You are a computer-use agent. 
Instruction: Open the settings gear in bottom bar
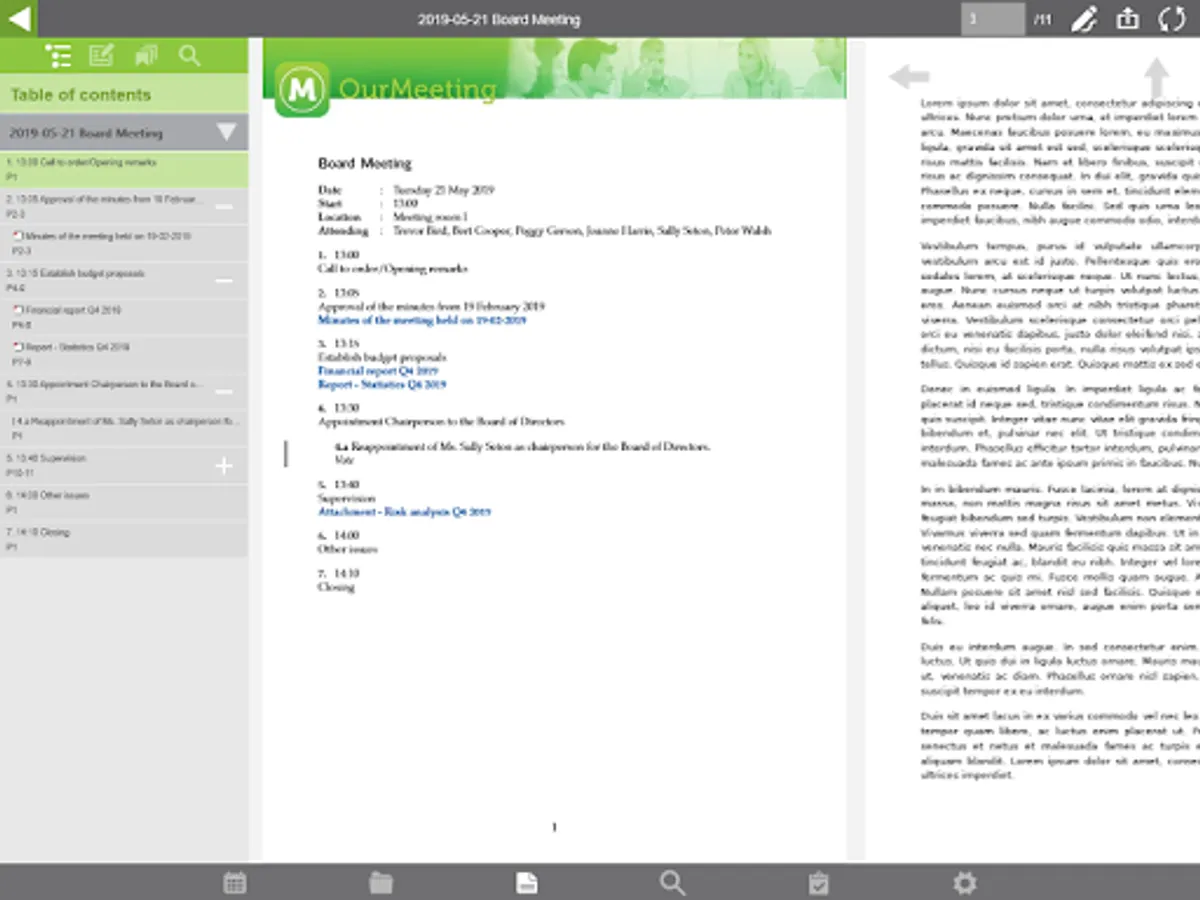964,882
